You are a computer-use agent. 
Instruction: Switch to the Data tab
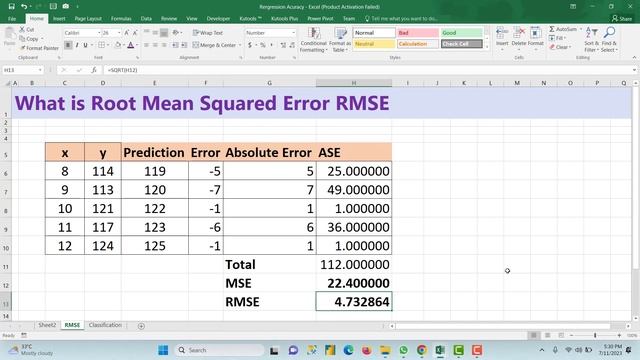(x=146, y=19)
